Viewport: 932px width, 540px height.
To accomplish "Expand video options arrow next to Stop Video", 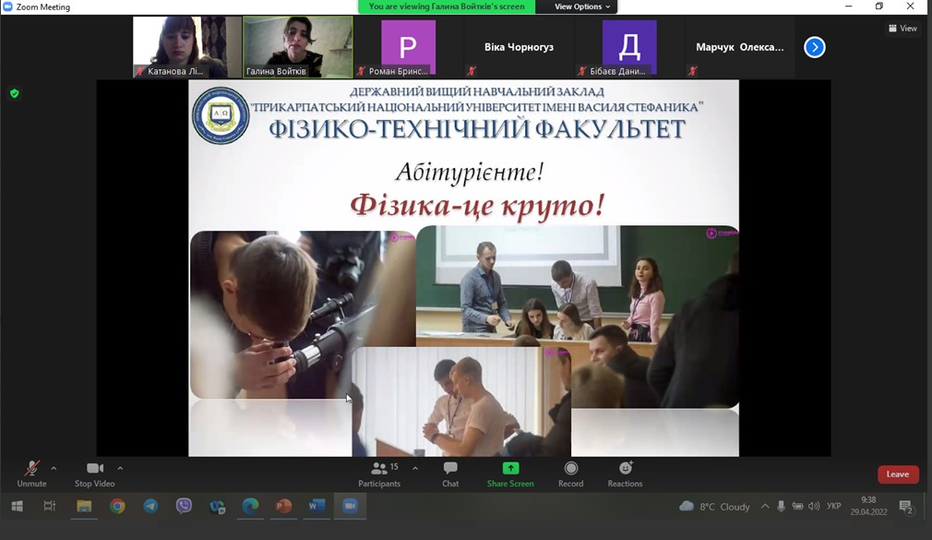I will coord(120,467).
